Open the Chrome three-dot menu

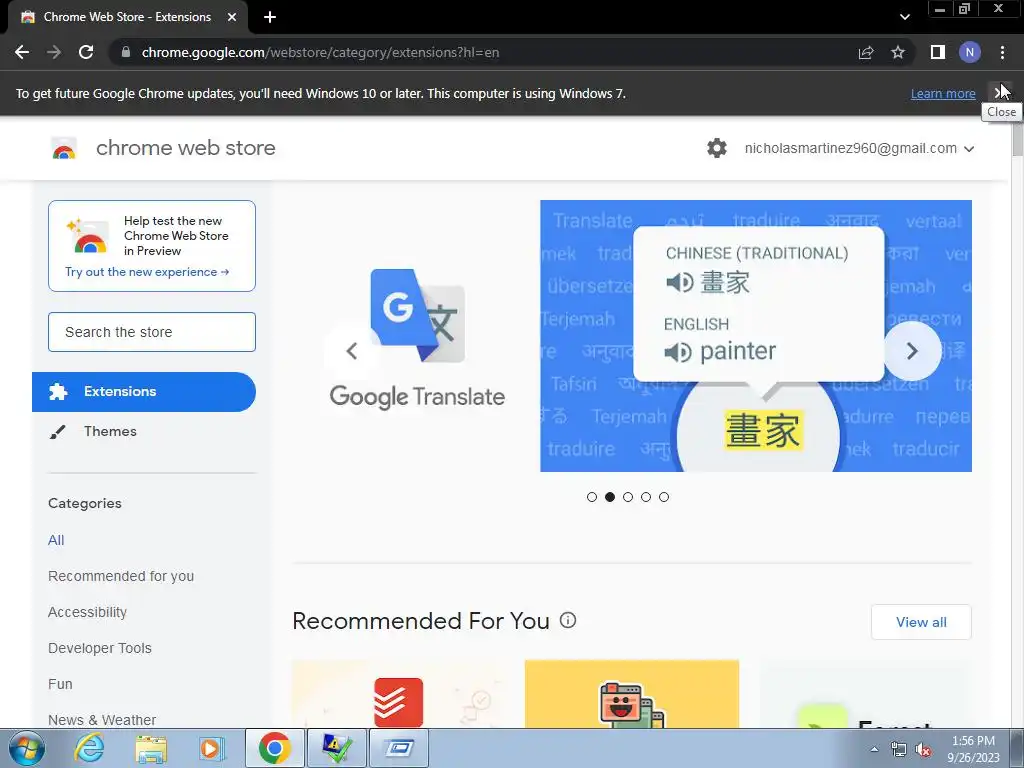[1002, 52]
